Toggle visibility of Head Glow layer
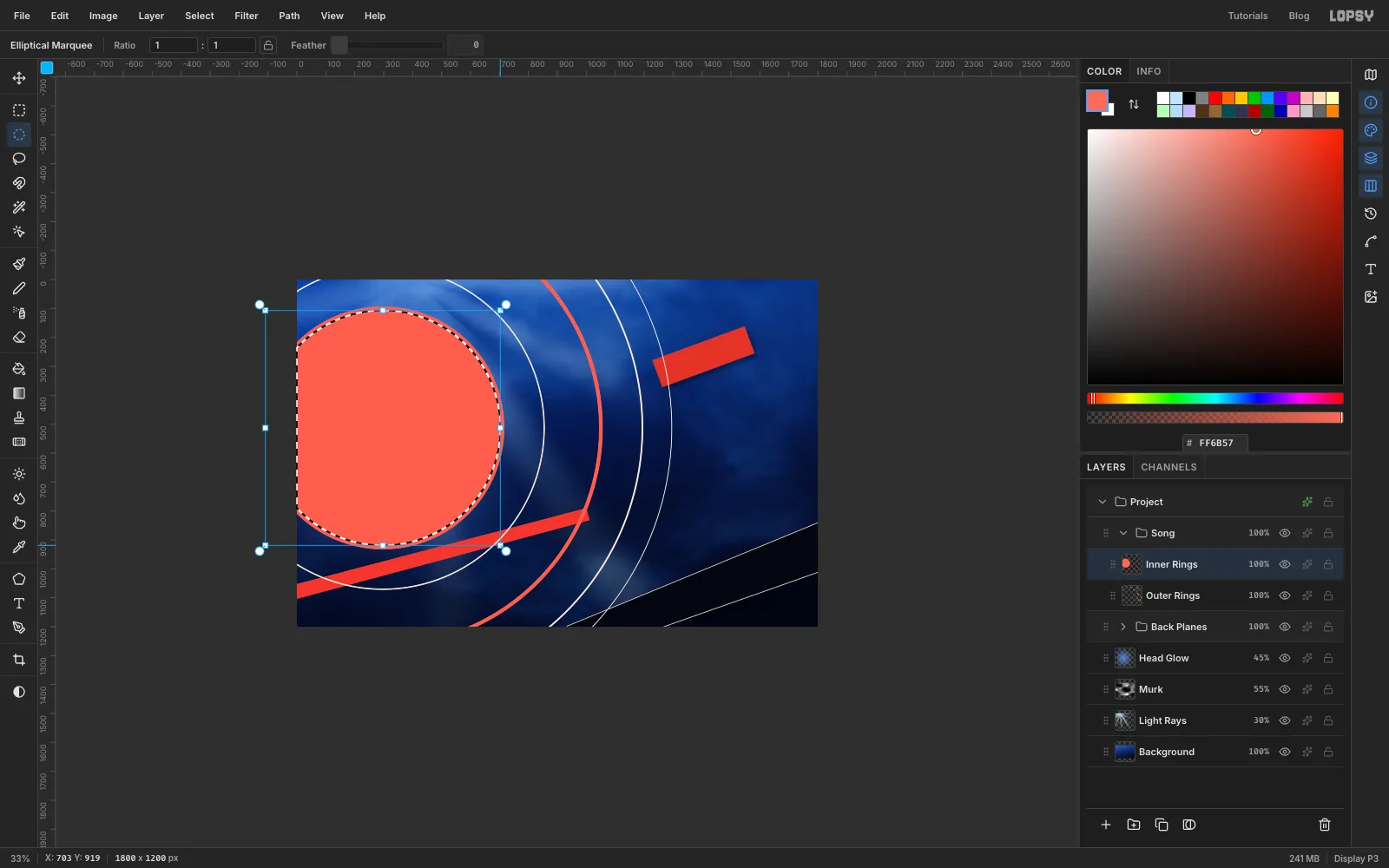Screen dimensions: 1389x868 pyautogui.click(x=1285, y=658)
